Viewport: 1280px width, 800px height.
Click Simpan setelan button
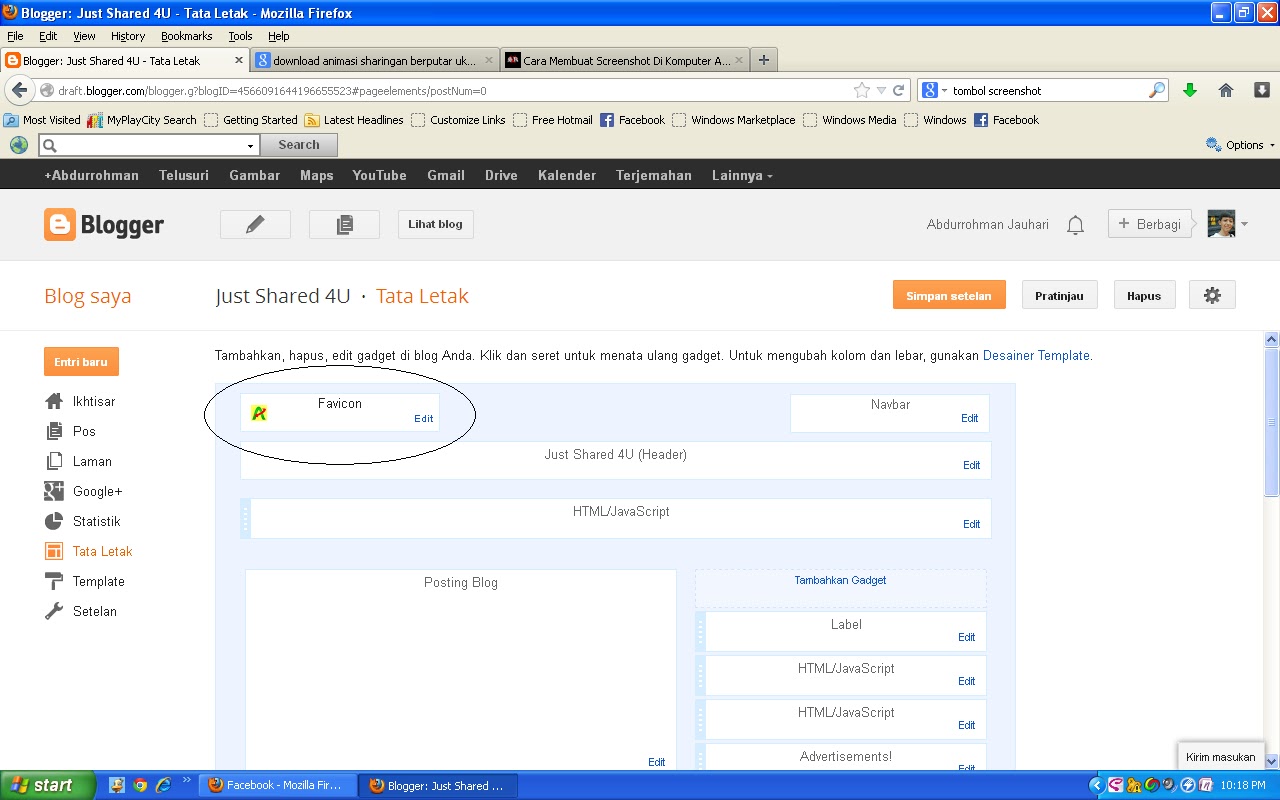[949, 295]
